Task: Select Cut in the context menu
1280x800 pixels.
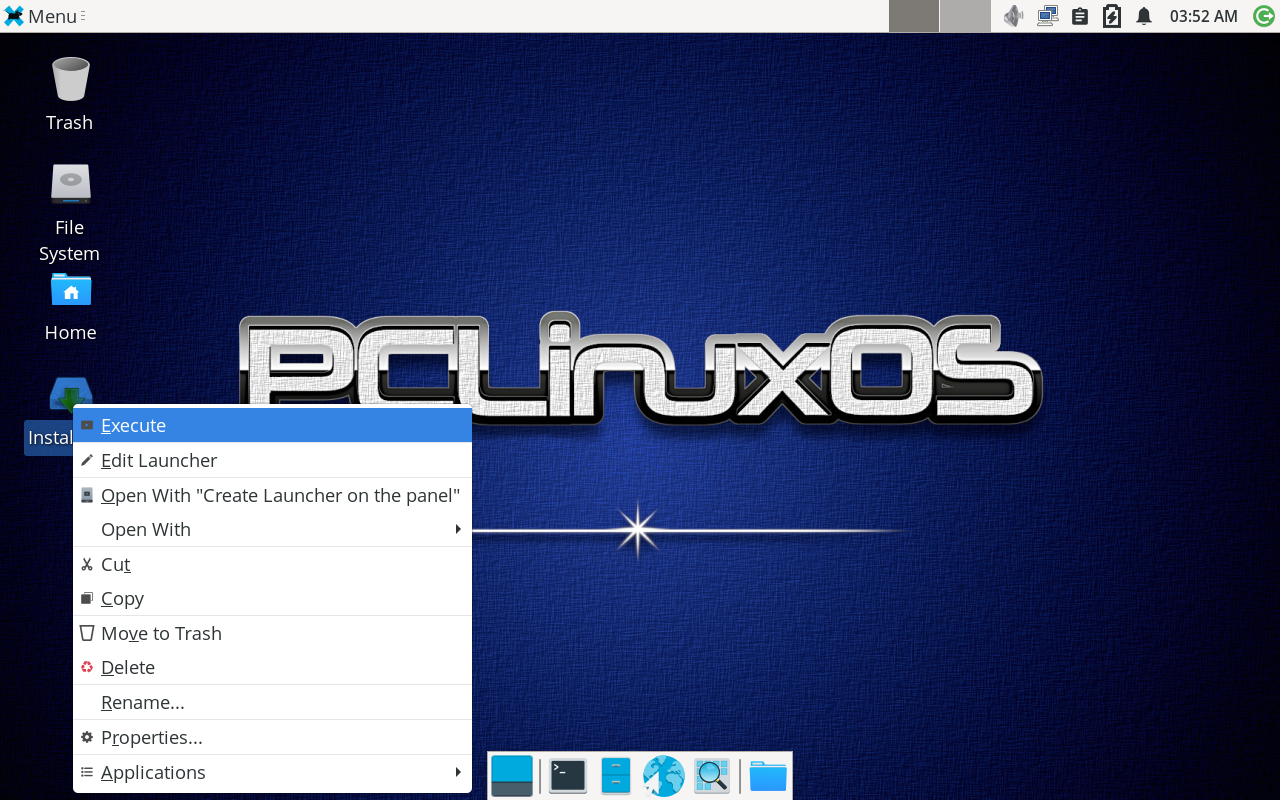Action: [272, 564]
